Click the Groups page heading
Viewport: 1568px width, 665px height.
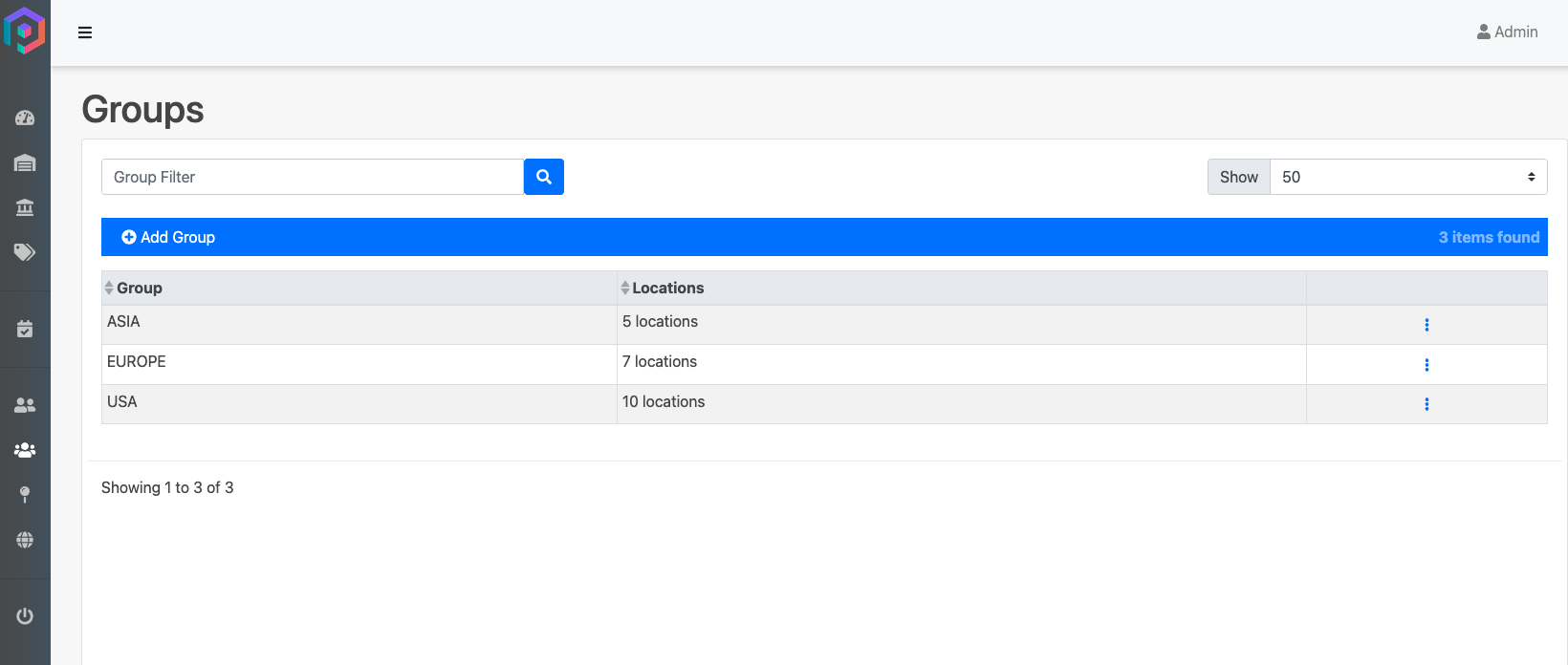coord(142,110)
